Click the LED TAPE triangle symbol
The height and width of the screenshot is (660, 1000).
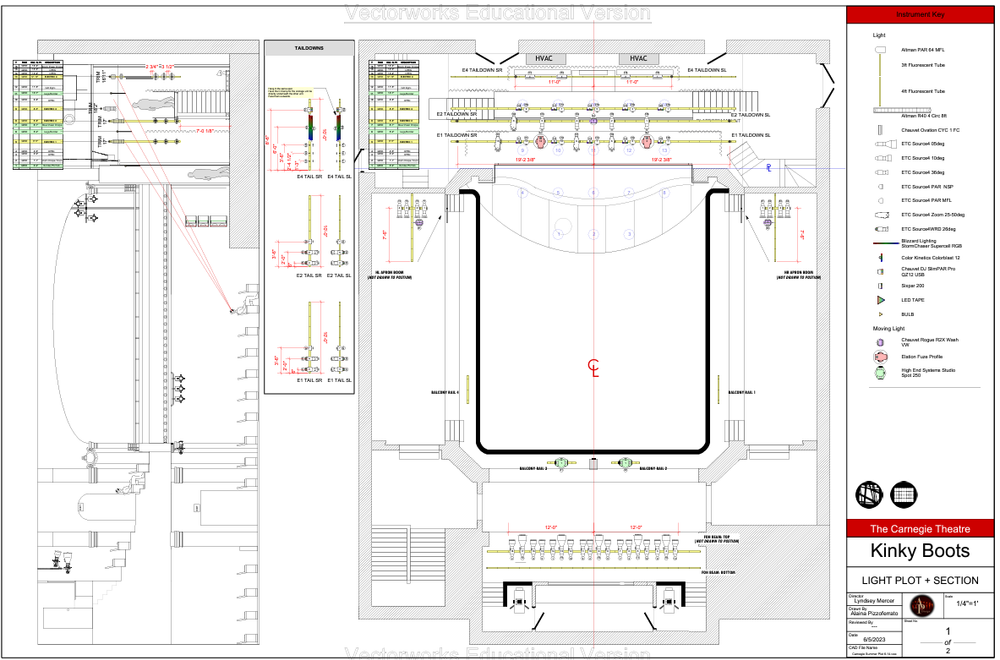pyautogui.click(x=881, y=300)
